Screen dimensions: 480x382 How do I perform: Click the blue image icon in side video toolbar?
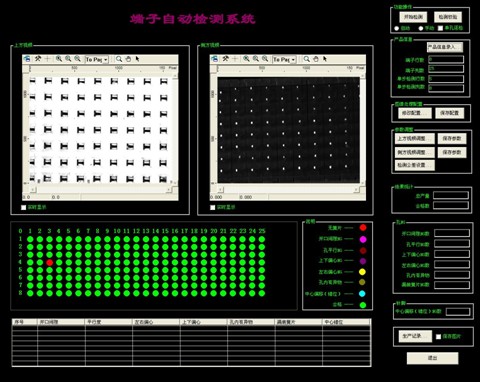click(x=215, y=59)
